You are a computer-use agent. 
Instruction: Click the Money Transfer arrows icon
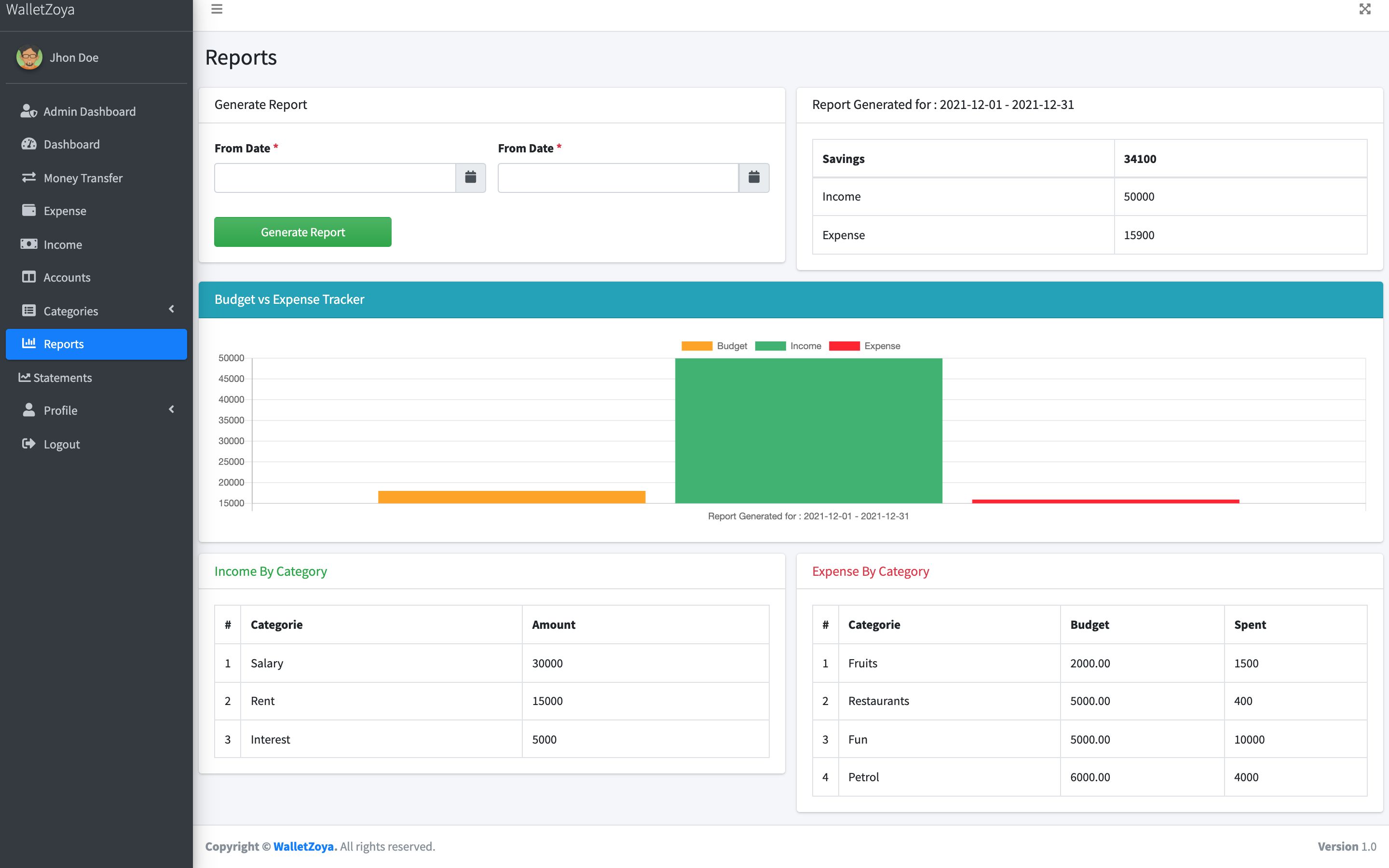click(x=29, y=177)
